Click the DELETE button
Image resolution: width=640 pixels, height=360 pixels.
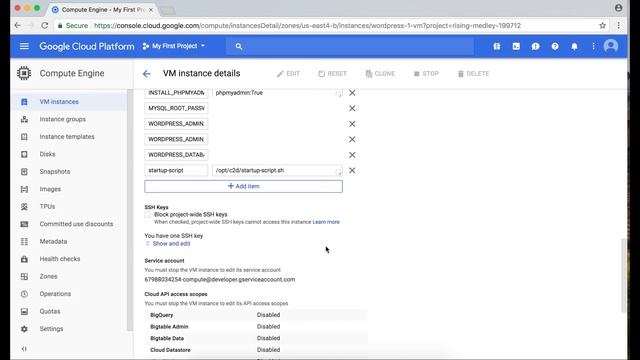[x=473, y=74]
